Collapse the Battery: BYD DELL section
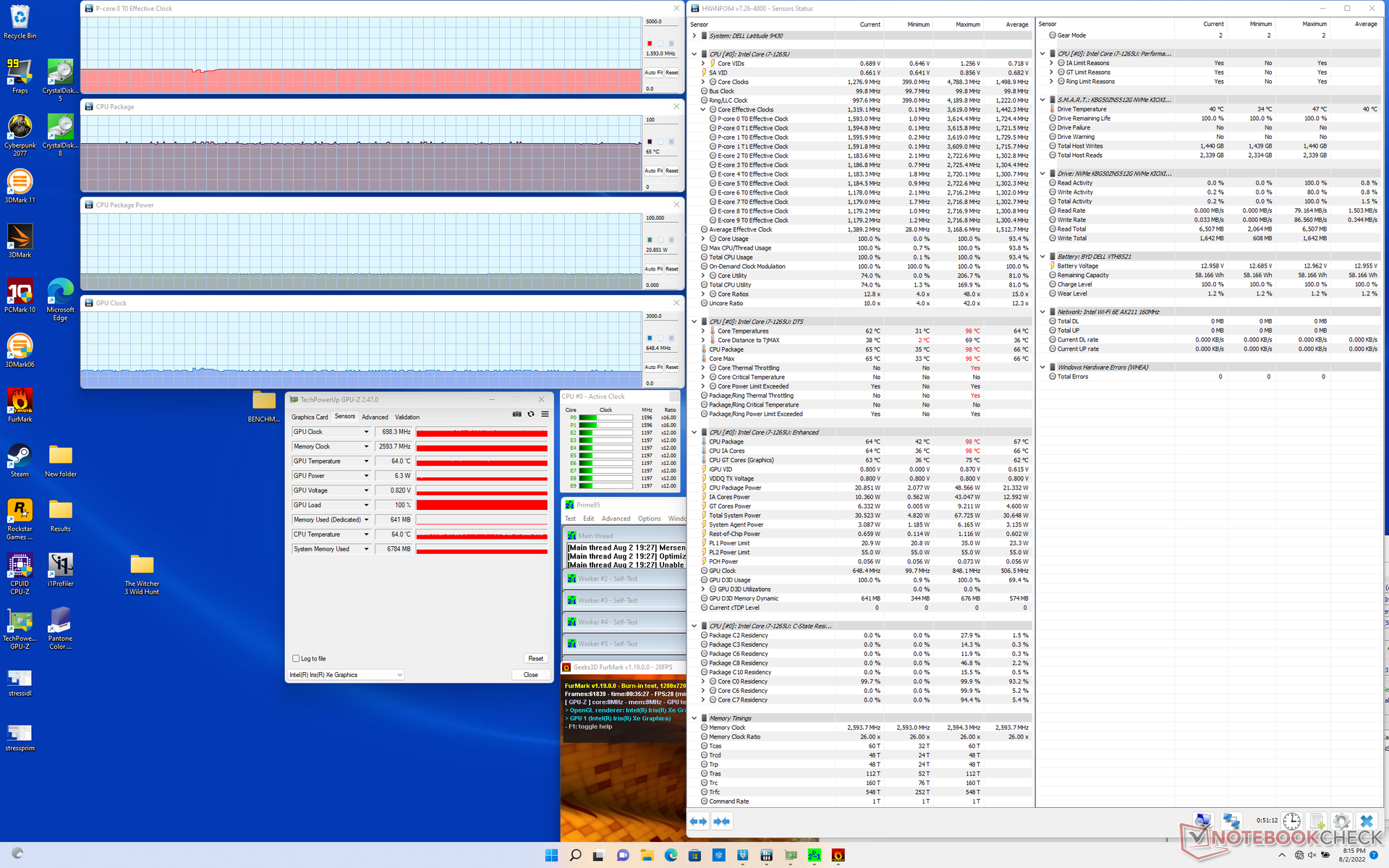The image size is (1389, 868). [x=1042, y=257]
